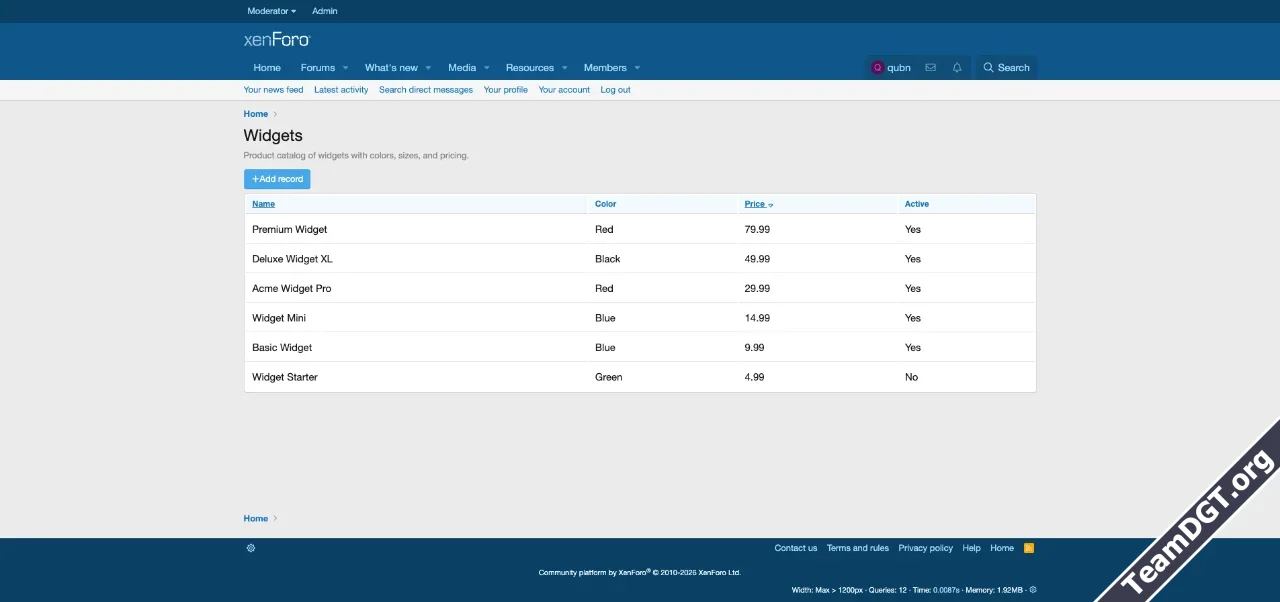Click the qubn user avatar
The width and height of the screenshot is (1280, 602).
click(x=878, y=68)
